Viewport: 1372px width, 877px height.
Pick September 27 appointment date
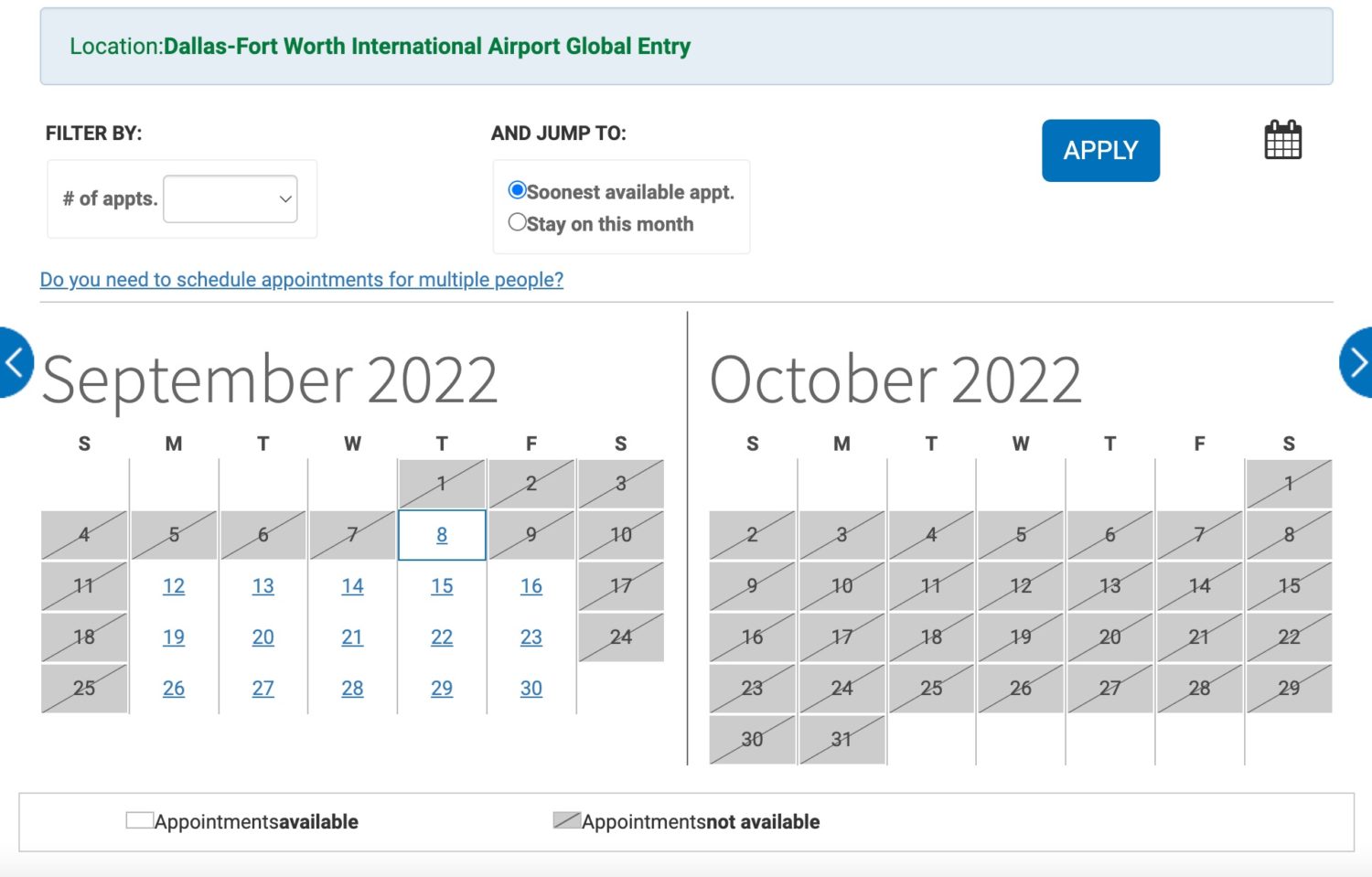coord(263,689)
